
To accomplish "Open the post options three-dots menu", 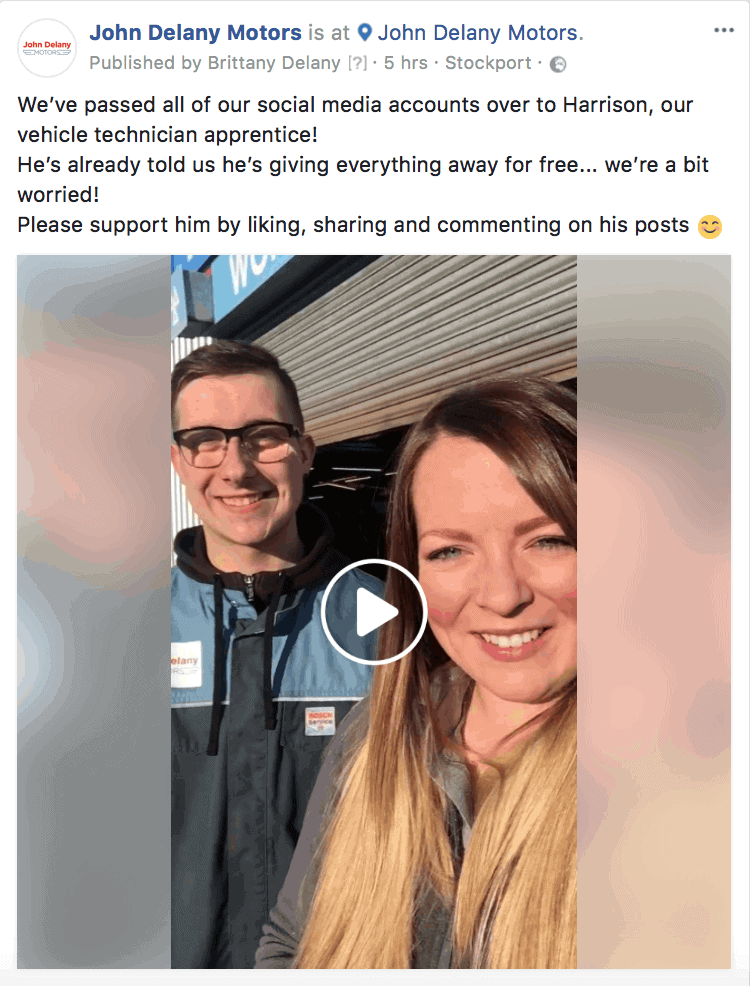I will 724,31.
